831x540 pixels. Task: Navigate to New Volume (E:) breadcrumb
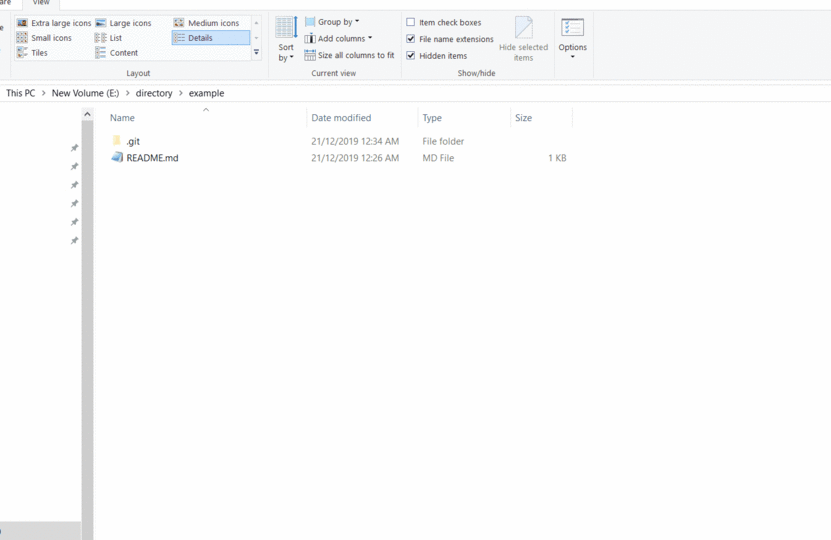click(85, 93)
